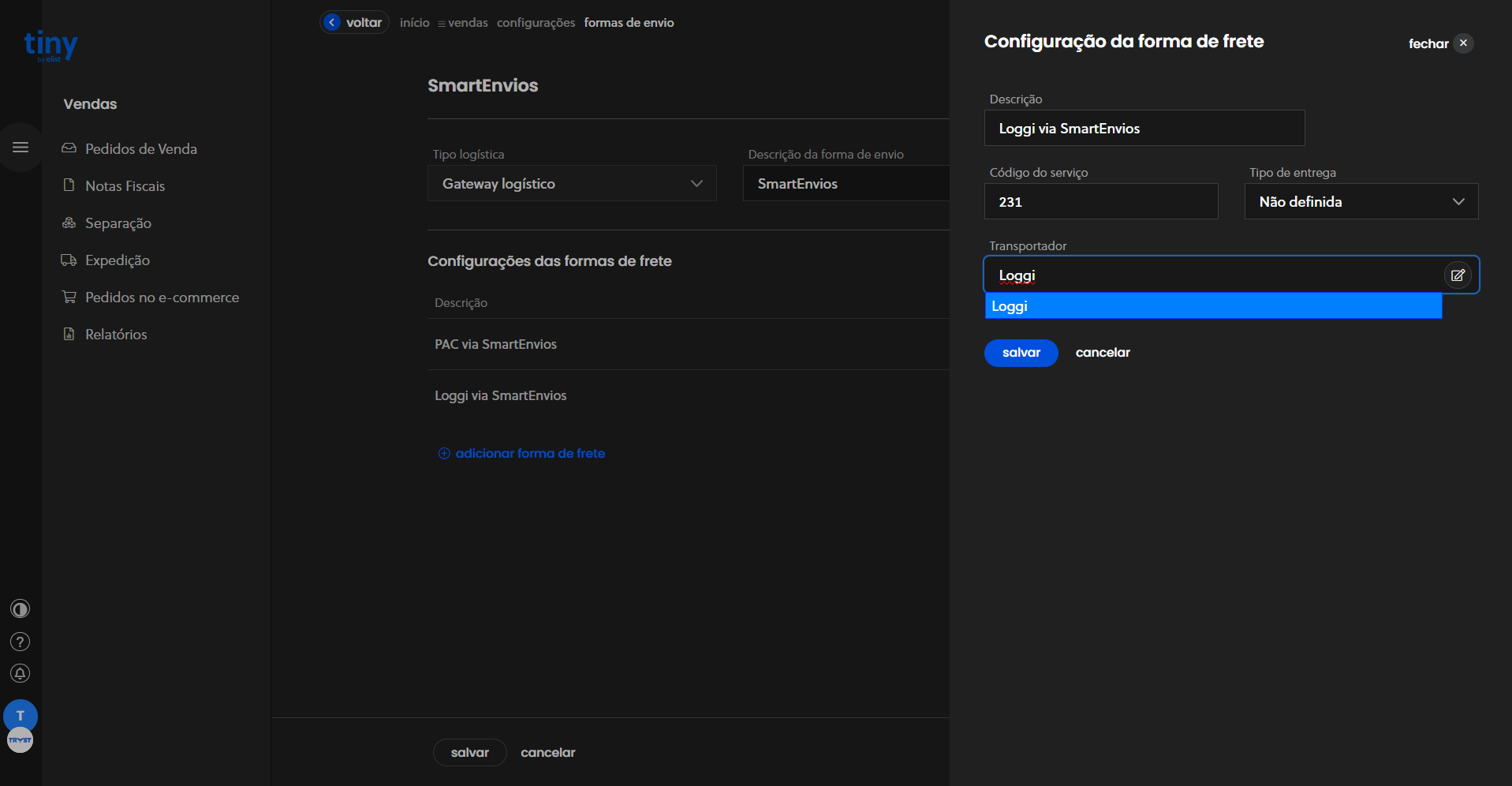Expand the Tipo logística dropdown
The image size is (1512, 786).
pyautogui.click(x=572, y=183)
